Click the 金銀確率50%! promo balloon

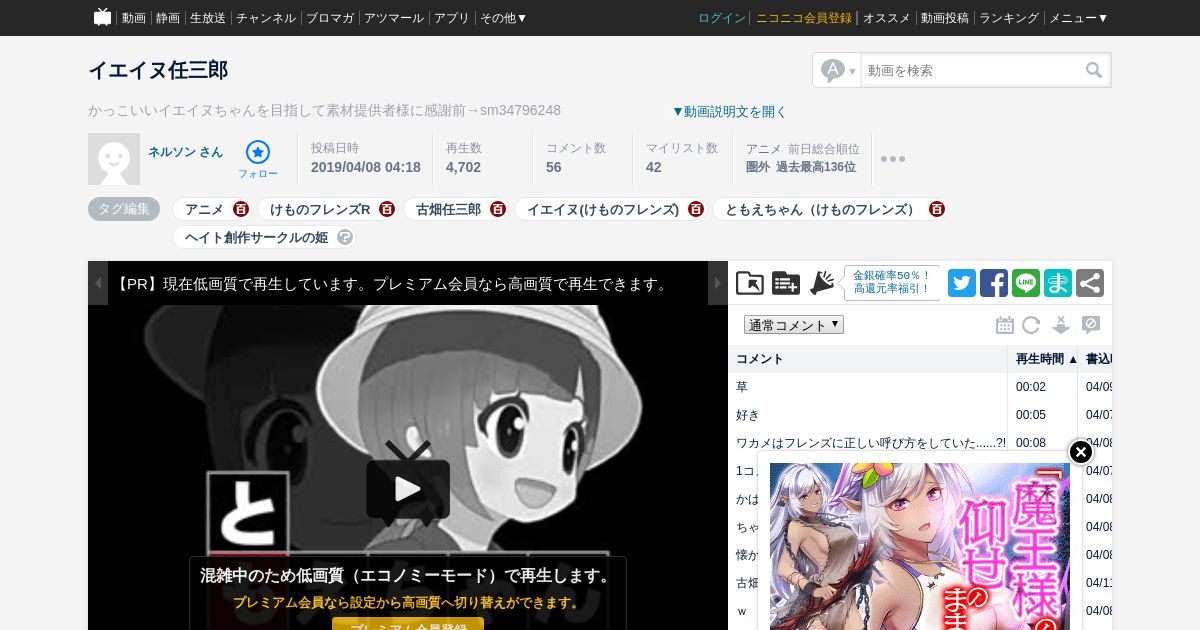click(891, 283)
